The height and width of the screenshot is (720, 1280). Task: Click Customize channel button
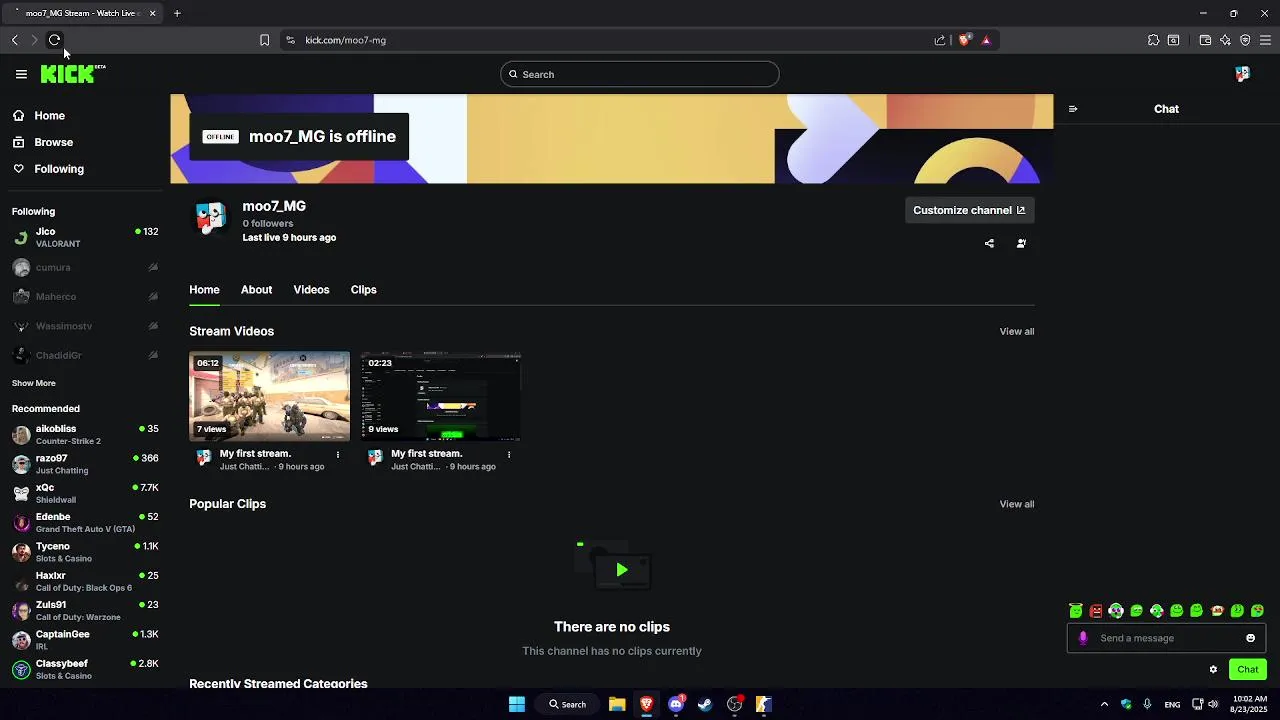coord(969,210)
